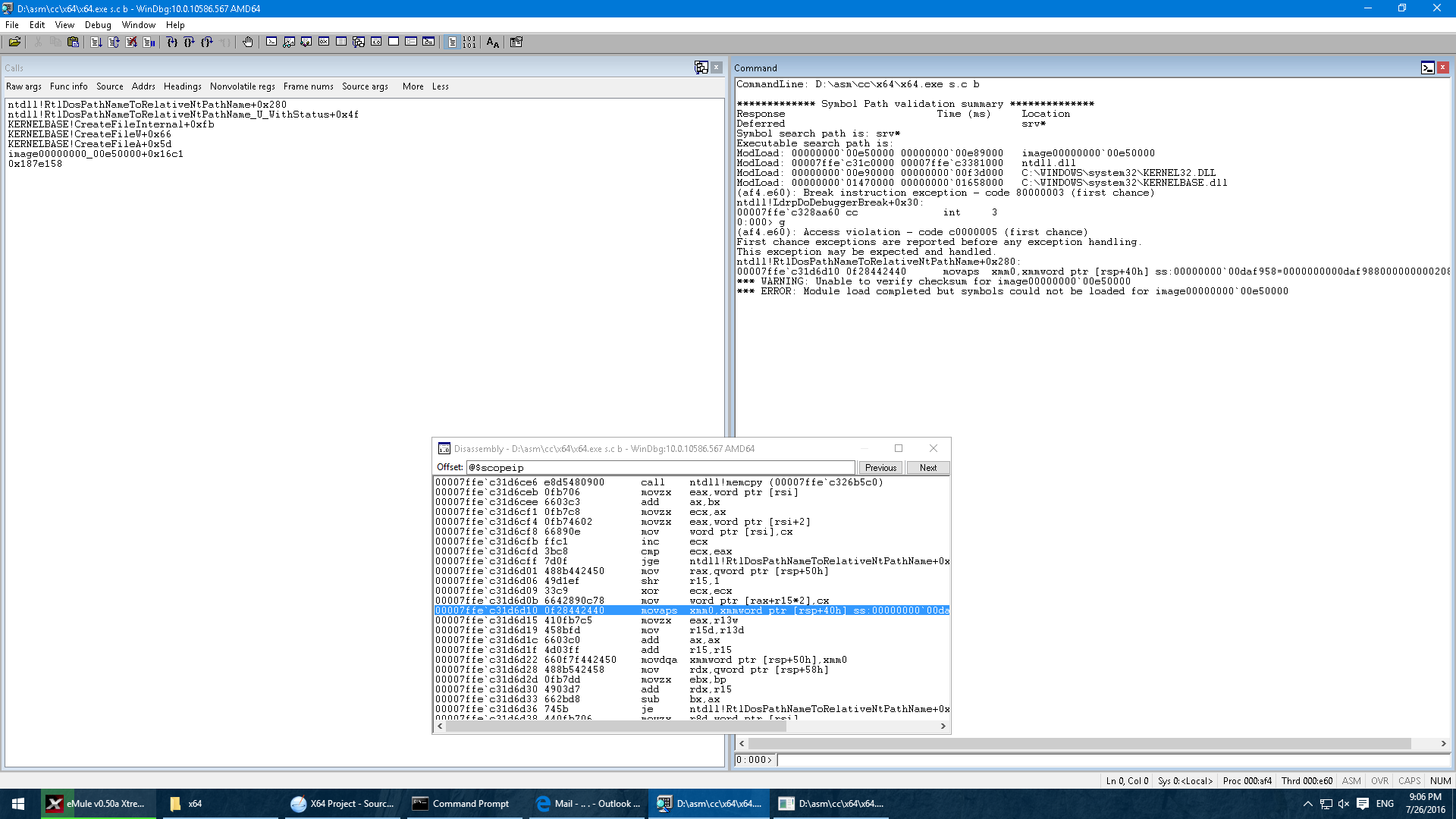Open the Call Stack window icon
Image resolution: width=1456 pixels, height=819 pixels.
point(359,42)
